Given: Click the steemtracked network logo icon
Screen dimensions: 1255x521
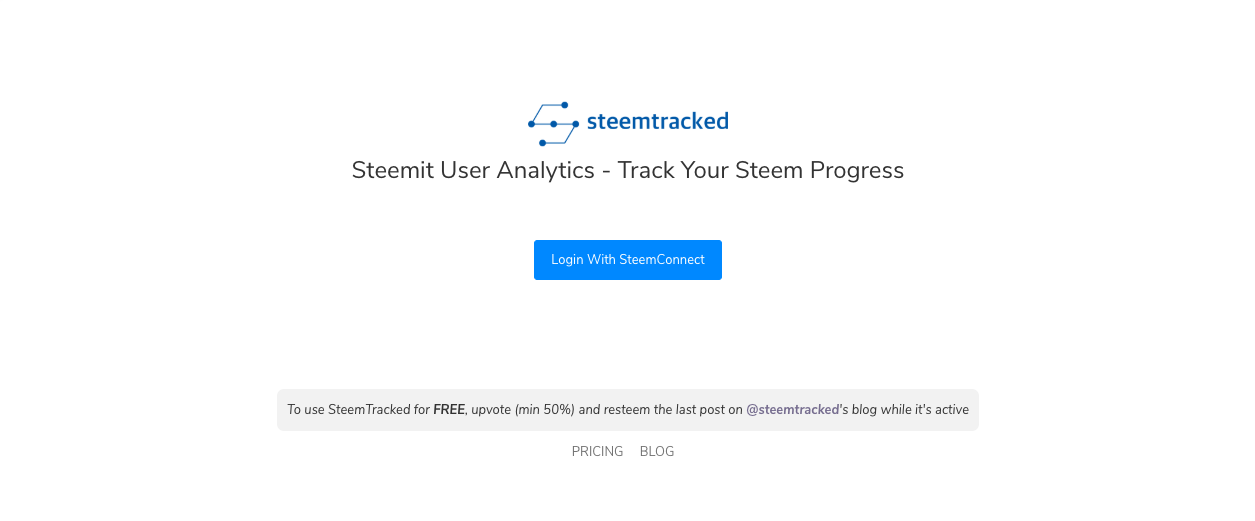Looking at the screenshot, I should [553, 124].
